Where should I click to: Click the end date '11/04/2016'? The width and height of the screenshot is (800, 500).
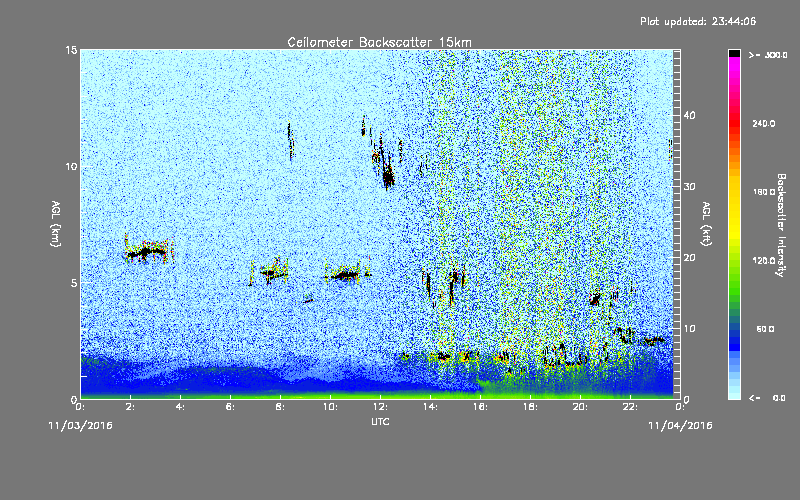click(680, 426)
